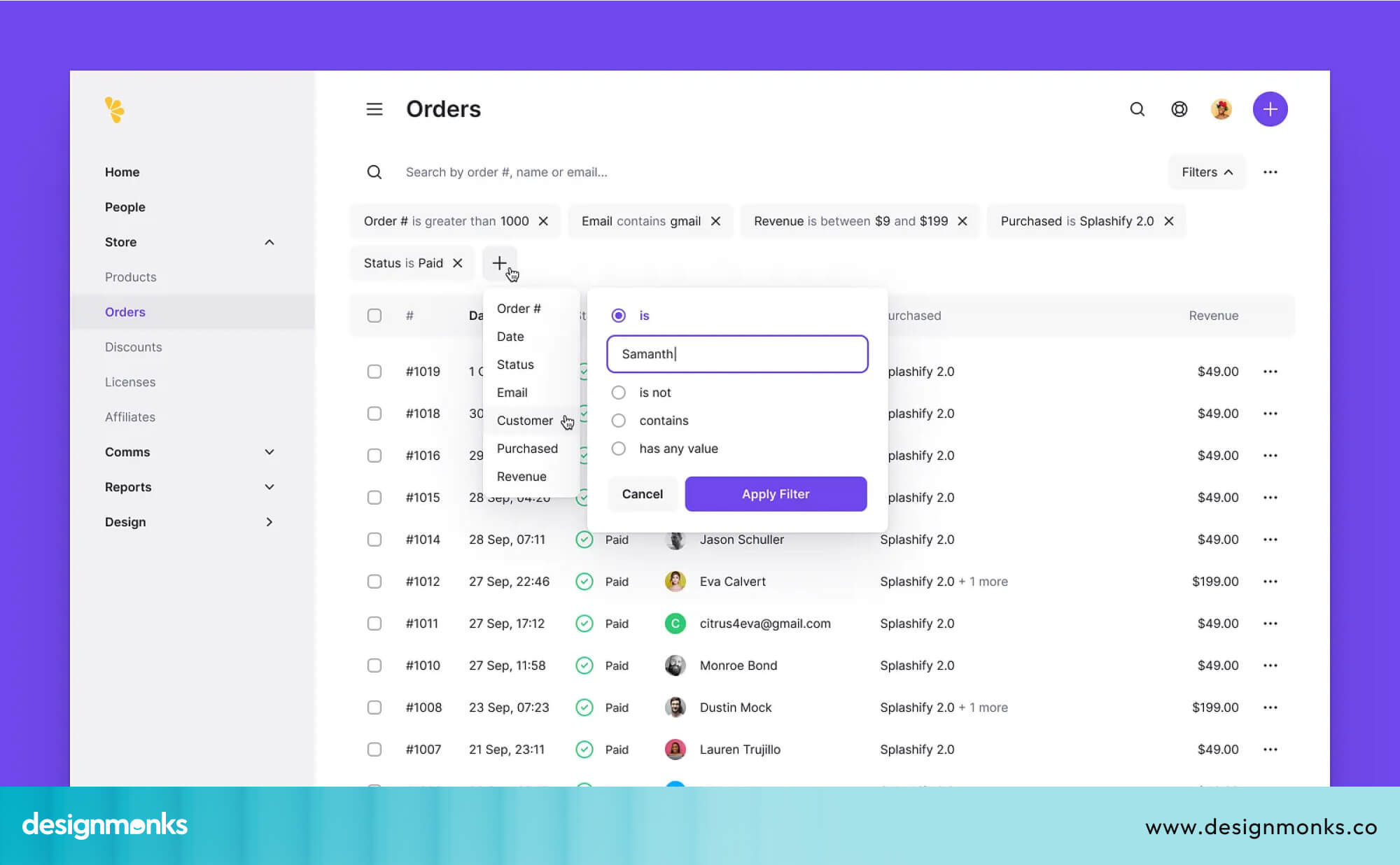Open row actions for order #1007
This screenshot has width=1400, height=865.
click(1270, 750)
